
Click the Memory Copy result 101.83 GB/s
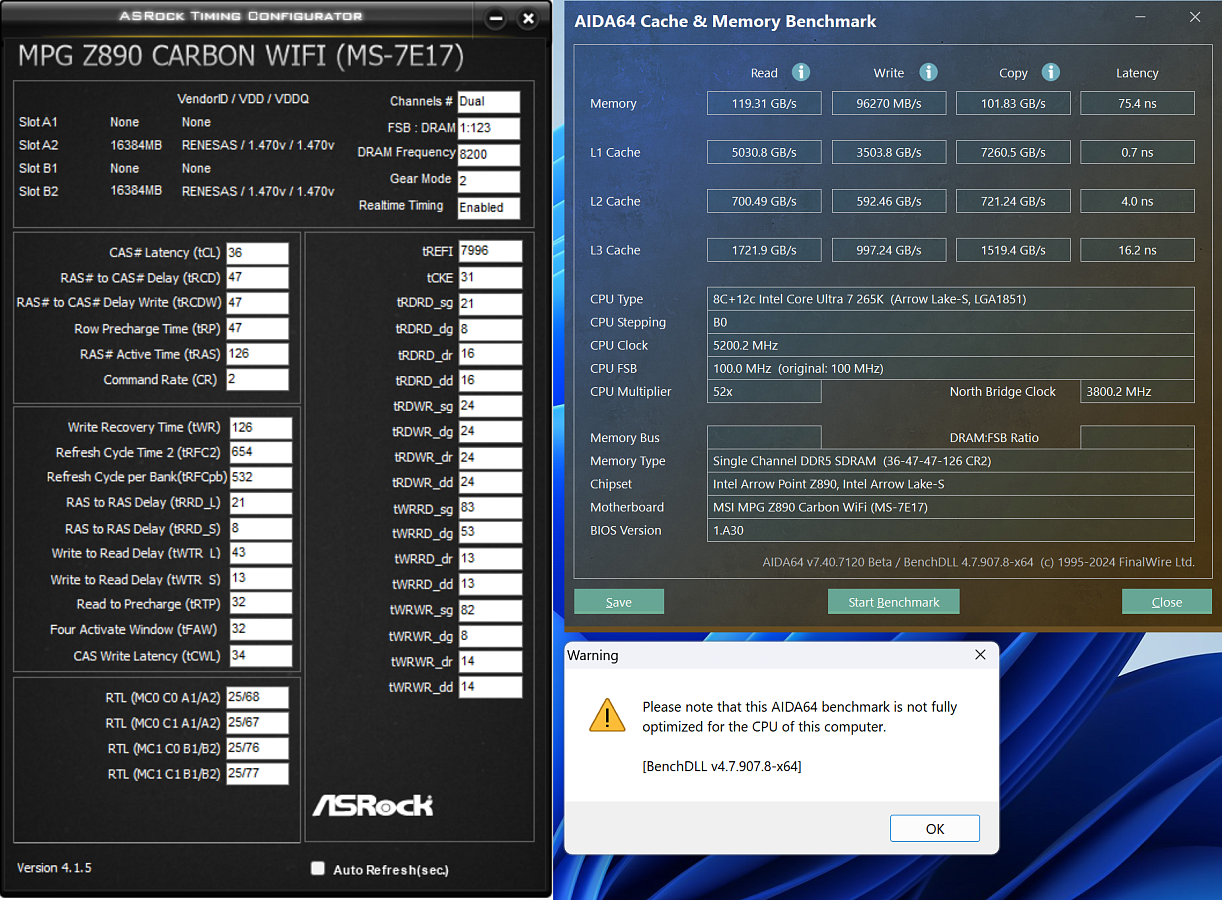coord(1013,103)
